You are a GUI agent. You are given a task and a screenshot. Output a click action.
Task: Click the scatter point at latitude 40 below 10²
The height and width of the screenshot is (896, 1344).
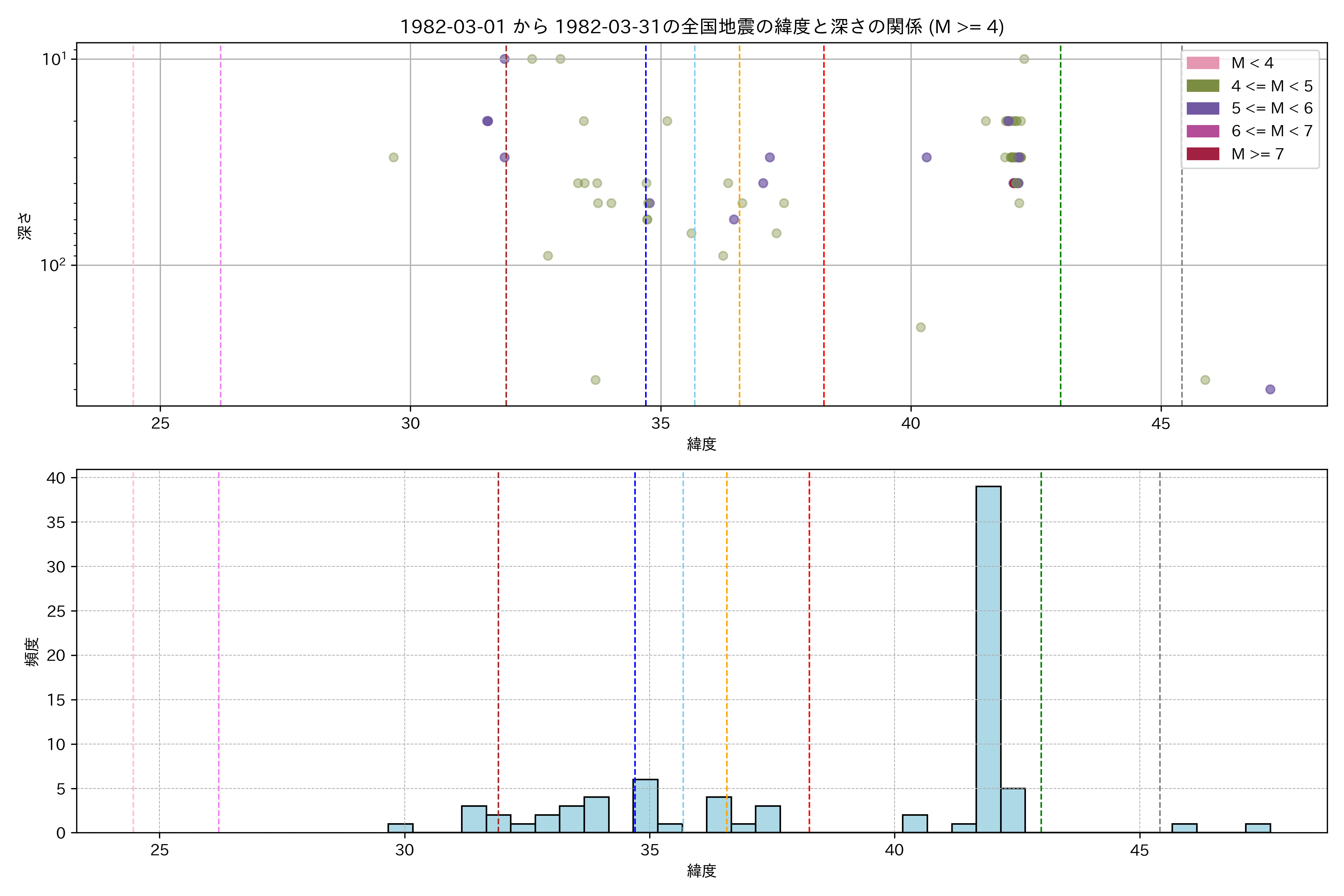coord(920,327)
